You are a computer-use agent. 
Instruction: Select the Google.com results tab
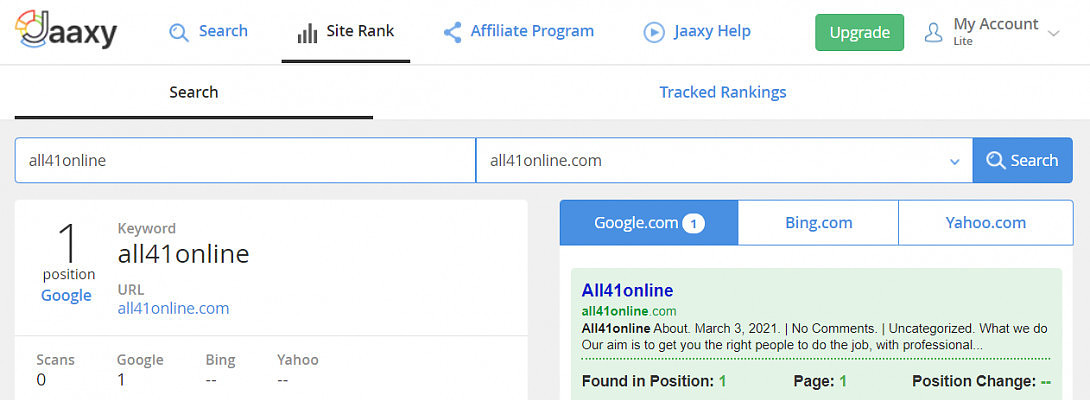click(x=649, y=223)
